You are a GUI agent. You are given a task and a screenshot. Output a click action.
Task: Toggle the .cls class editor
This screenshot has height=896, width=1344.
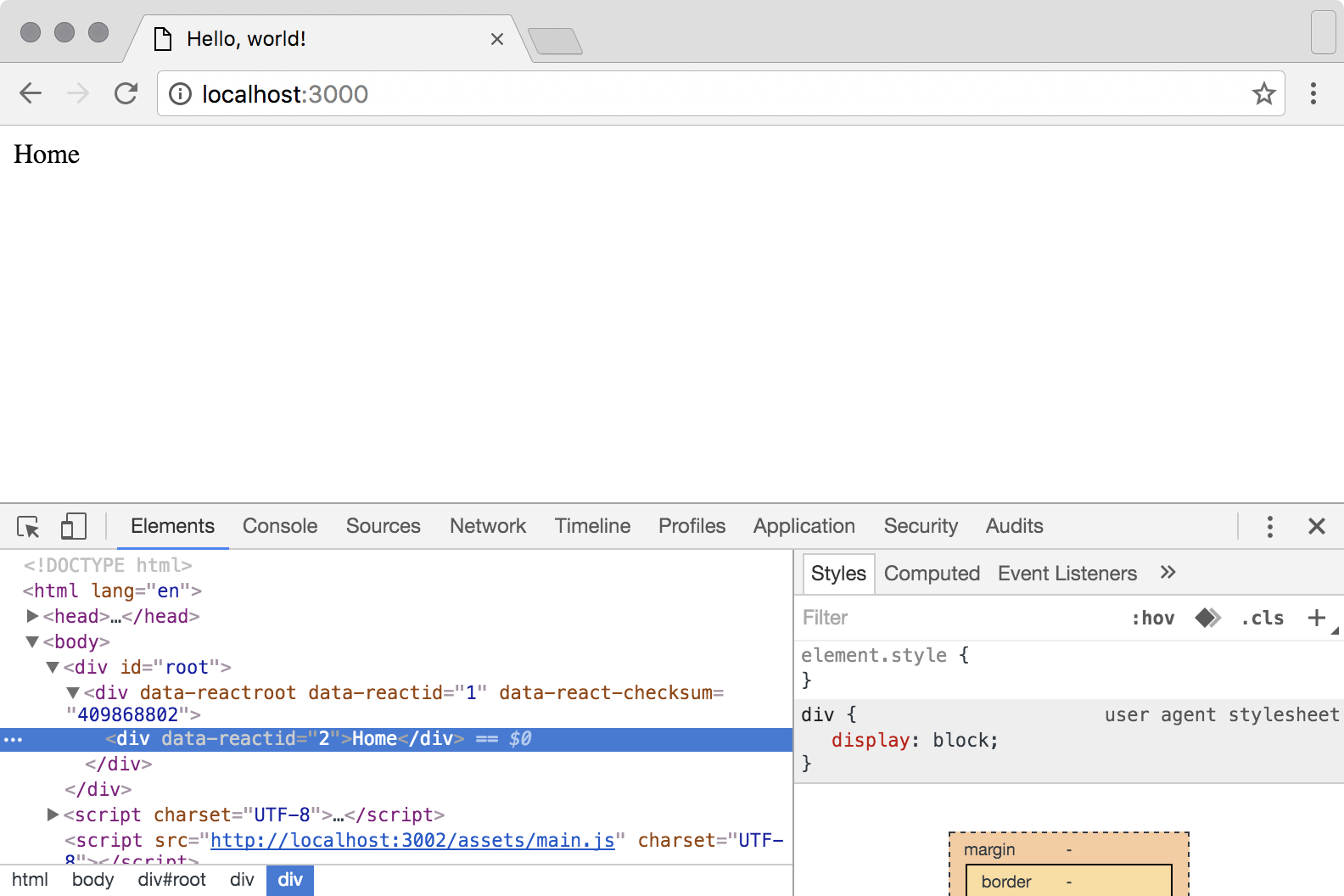point(1263,618)
